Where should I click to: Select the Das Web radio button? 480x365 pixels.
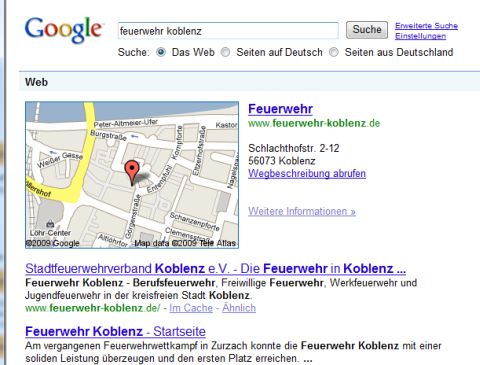tap(161, 52)
